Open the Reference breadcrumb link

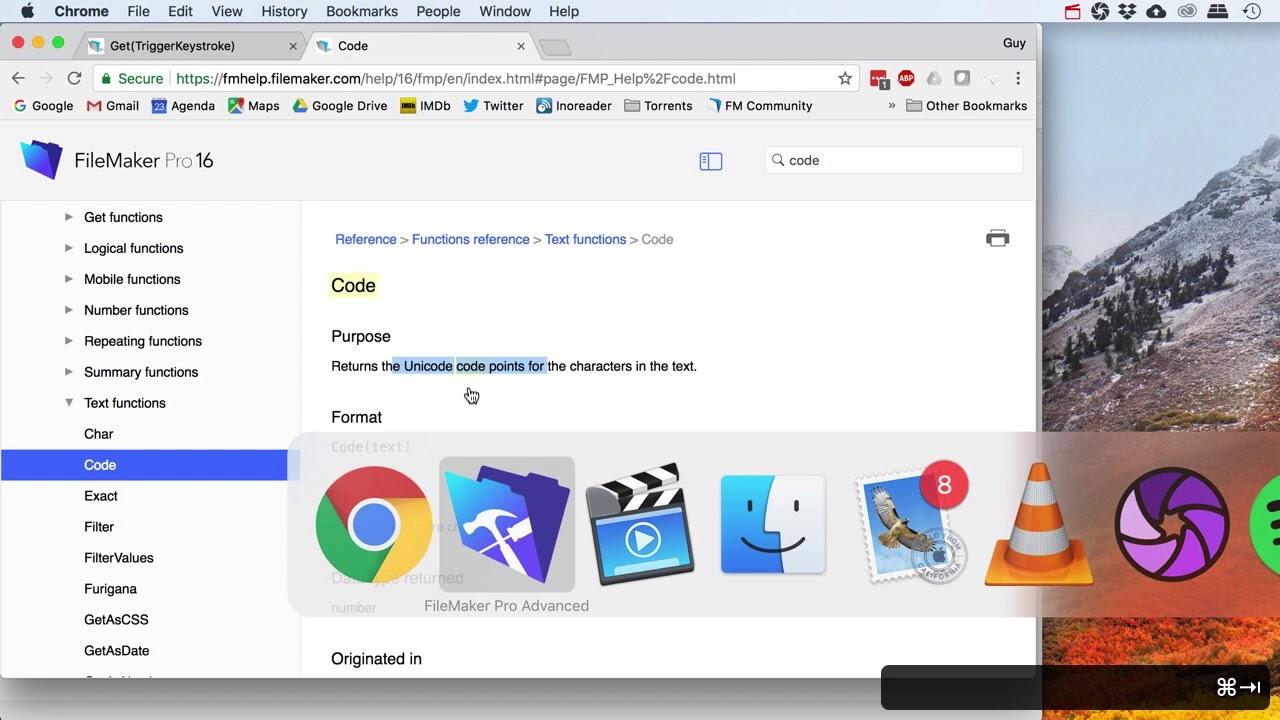pos(366,239)
